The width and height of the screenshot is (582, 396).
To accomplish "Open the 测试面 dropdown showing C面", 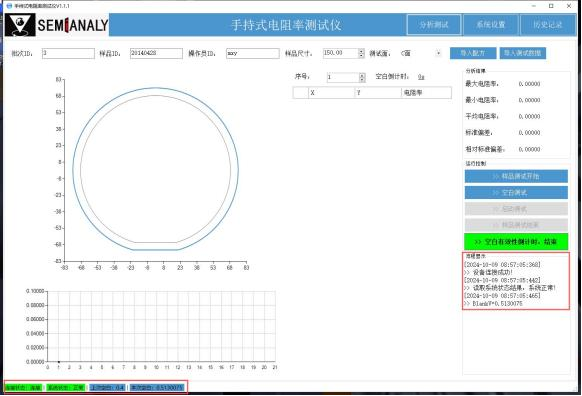I will click(x=421, y=53).
